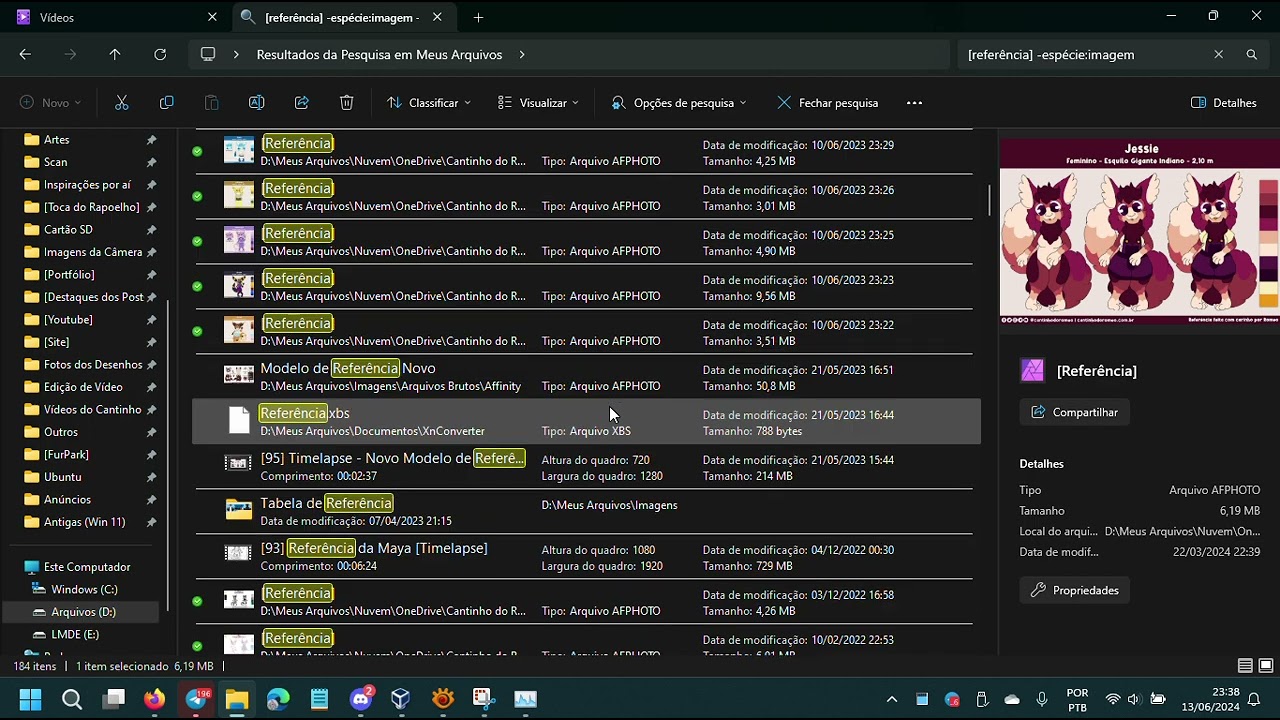Image resolution: width=1280 pixels, height=720 pixels.
Task: Select Inspirações por aí in sidebar
Action: click(x=87, y=185)
